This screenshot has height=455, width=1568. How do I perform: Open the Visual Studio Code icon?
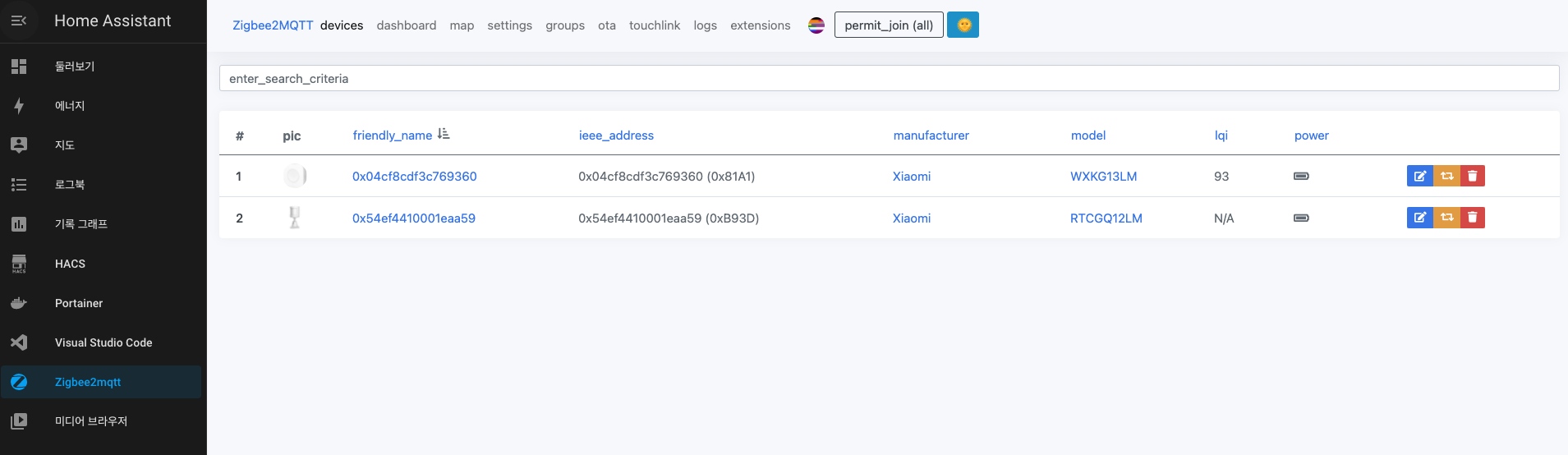coord(19,342)
